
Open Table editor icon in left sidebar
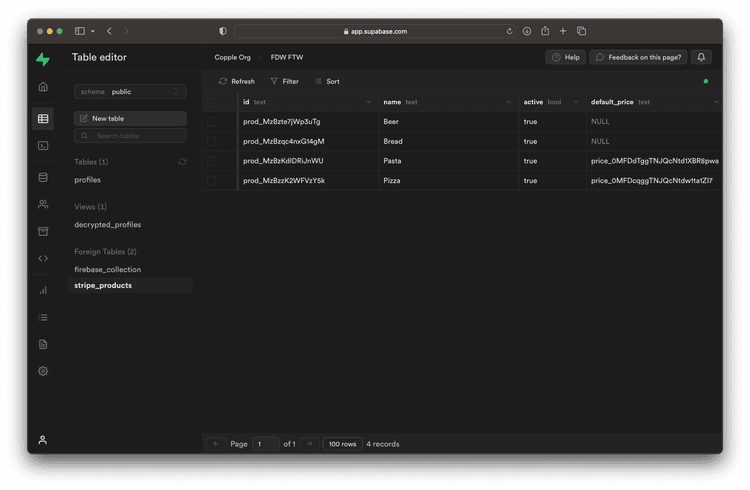point(43,119)
